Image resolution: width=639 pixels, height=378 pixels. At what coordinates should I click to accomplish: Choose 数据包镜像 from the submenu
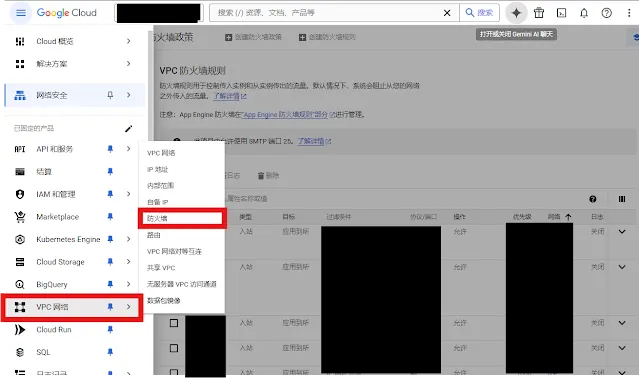[x=163, y=301]
